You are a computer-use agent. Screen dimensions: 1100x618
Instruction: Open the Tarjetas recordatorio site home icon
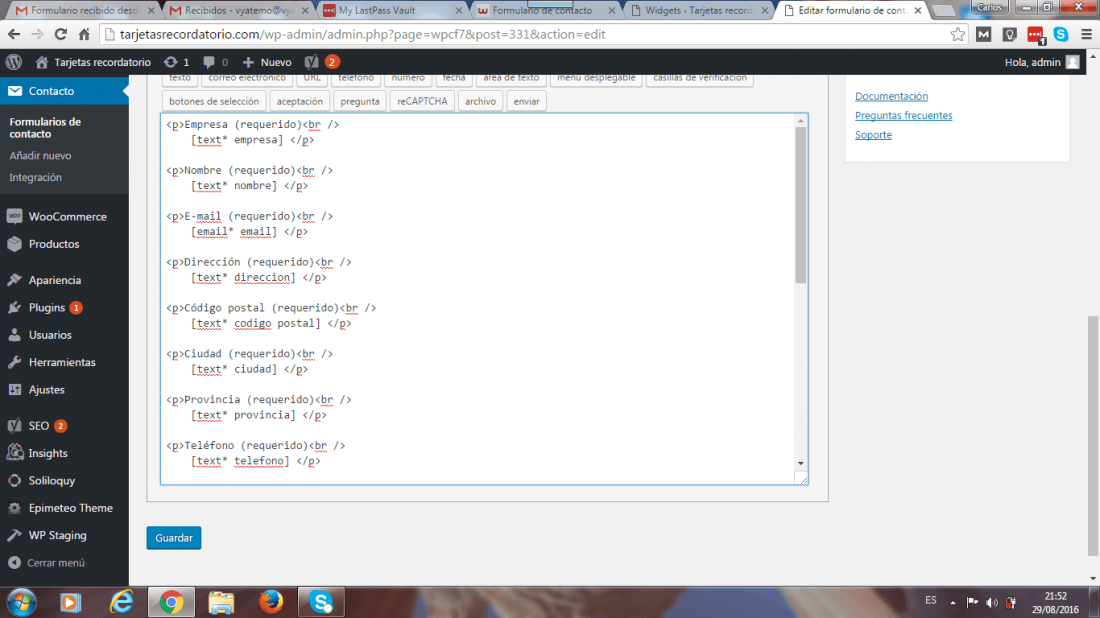click(x=41, y=62)
